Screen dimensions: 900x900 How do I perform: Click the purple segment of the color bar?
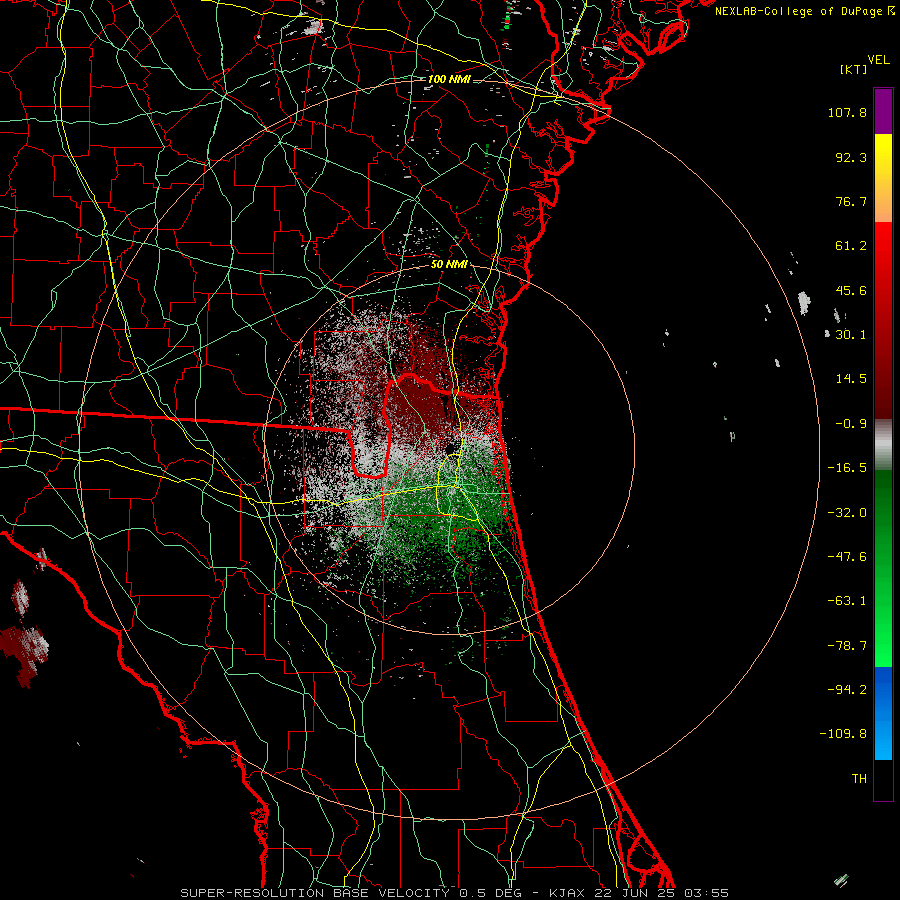[x=883, y=111]
